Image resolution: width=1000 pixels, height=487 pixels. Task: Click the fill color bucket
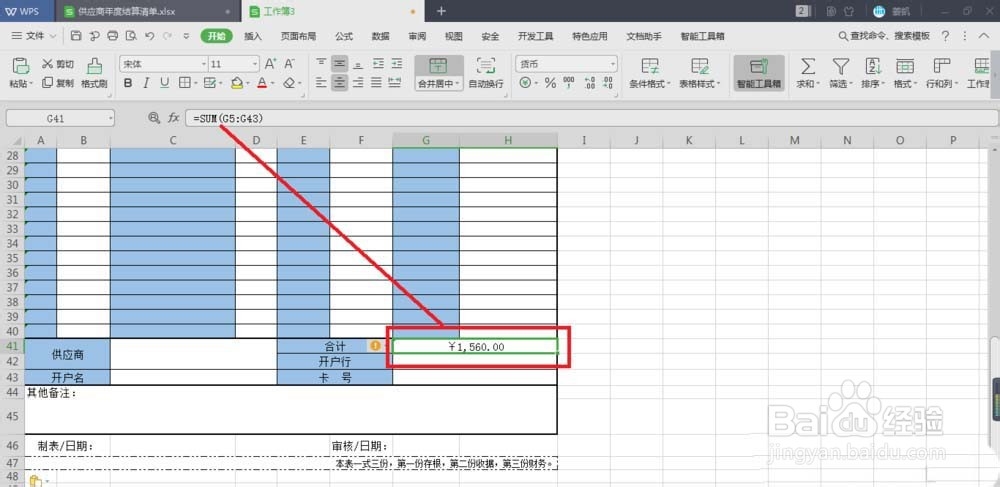tap(237, 83)
